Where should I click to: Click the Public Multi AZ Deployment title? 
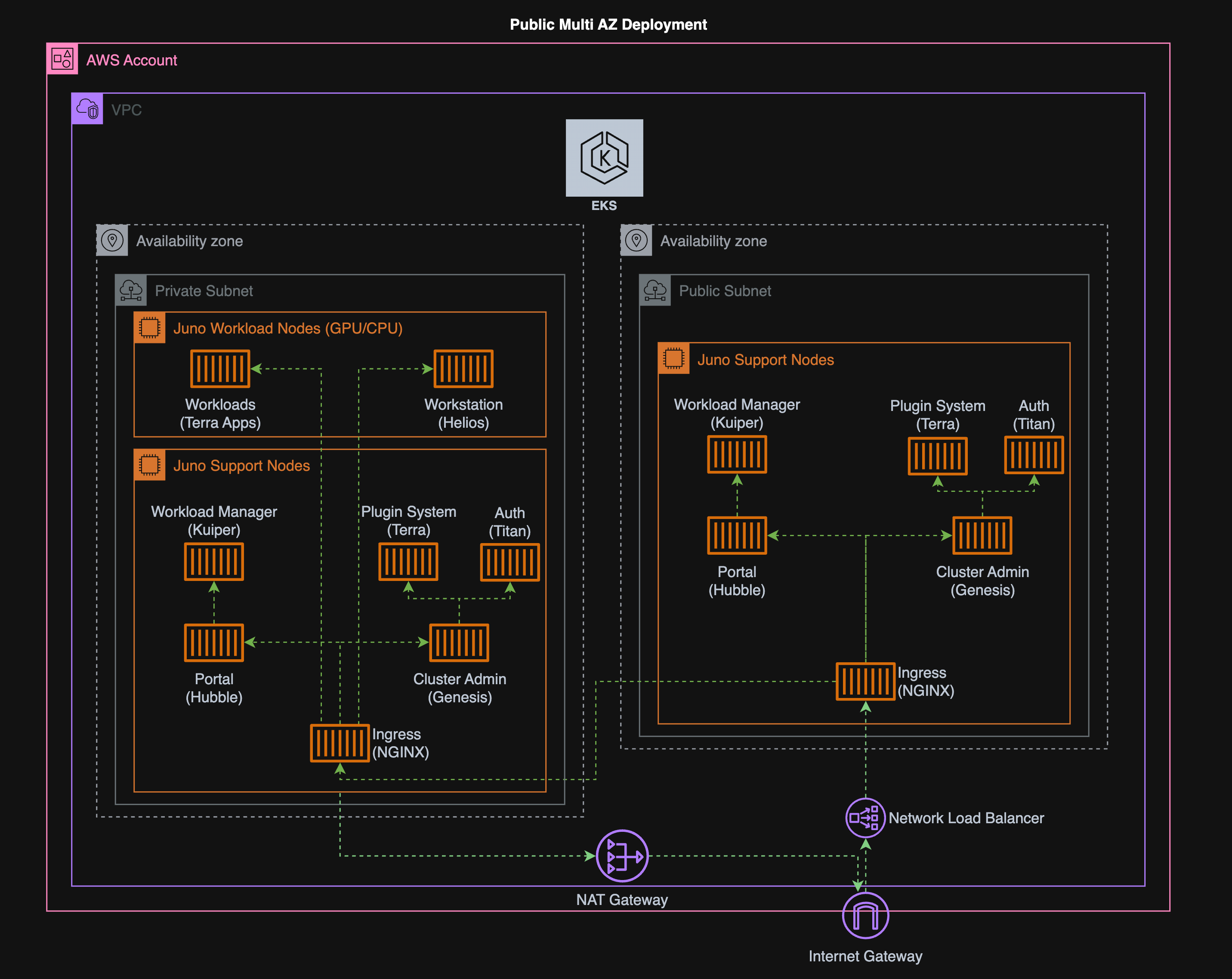pos(608,24)
